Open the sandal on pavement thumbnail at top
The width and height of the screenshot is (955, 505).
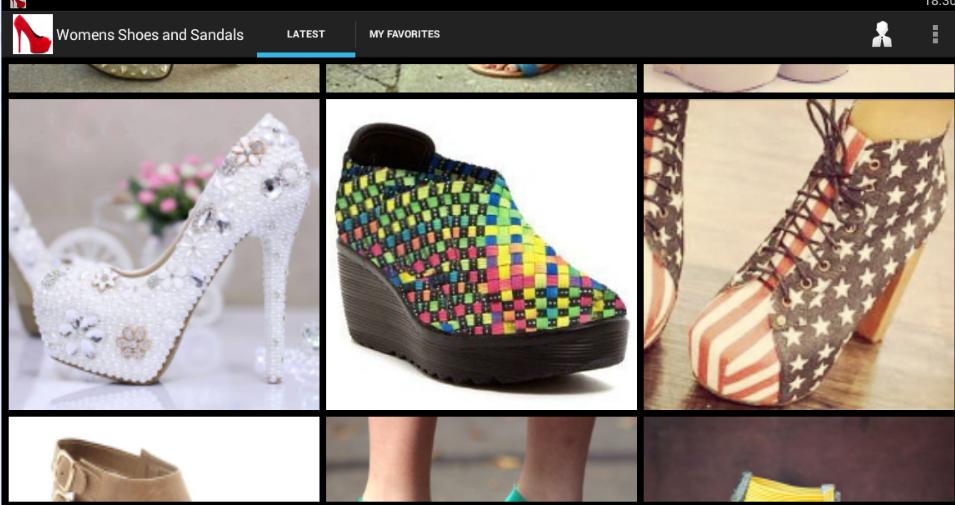coord(481,78)
